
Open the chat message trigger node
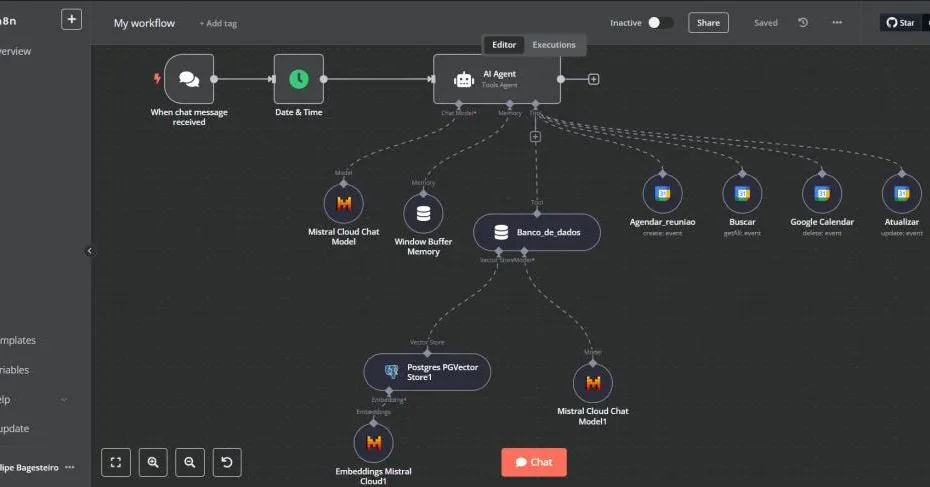189,79
